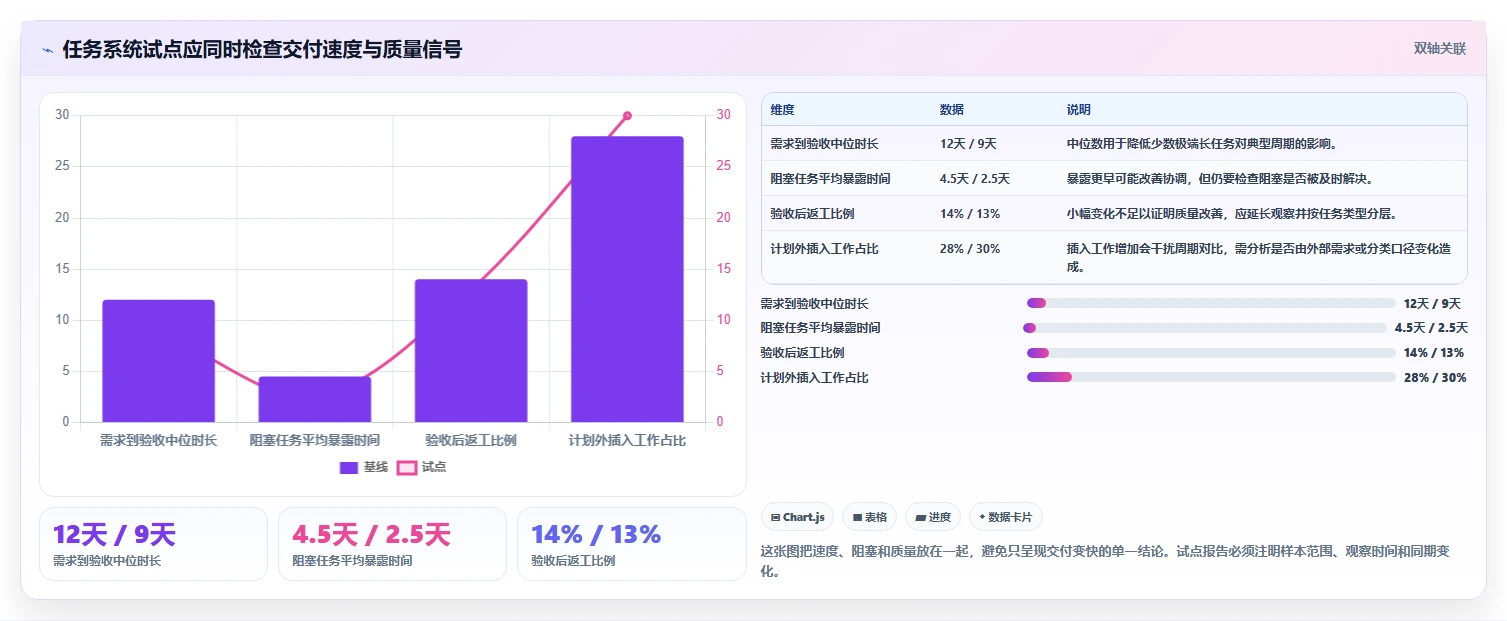Click the 维度 table column header
1507x621 pixels.
pos(782,110)
